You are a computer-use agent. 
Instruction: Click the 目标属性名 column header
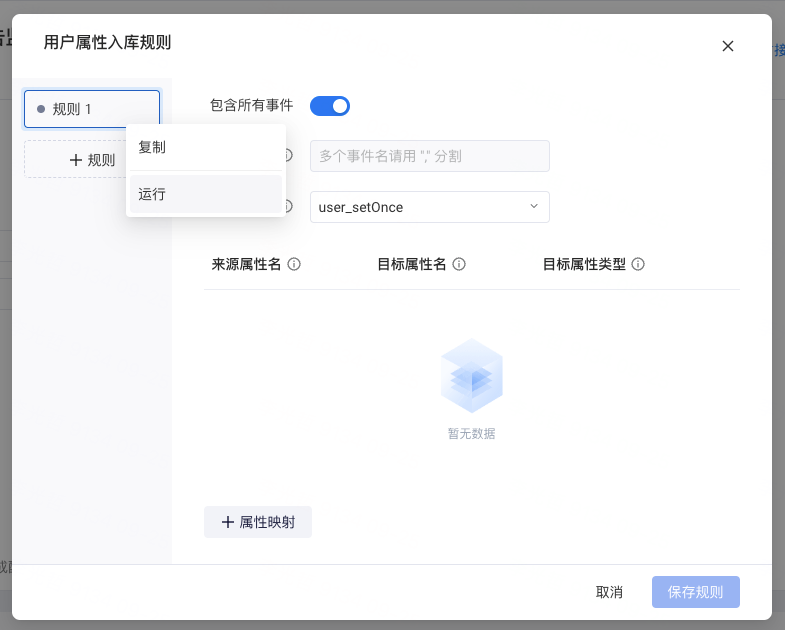pyautogui.click(x=411, y=265)
